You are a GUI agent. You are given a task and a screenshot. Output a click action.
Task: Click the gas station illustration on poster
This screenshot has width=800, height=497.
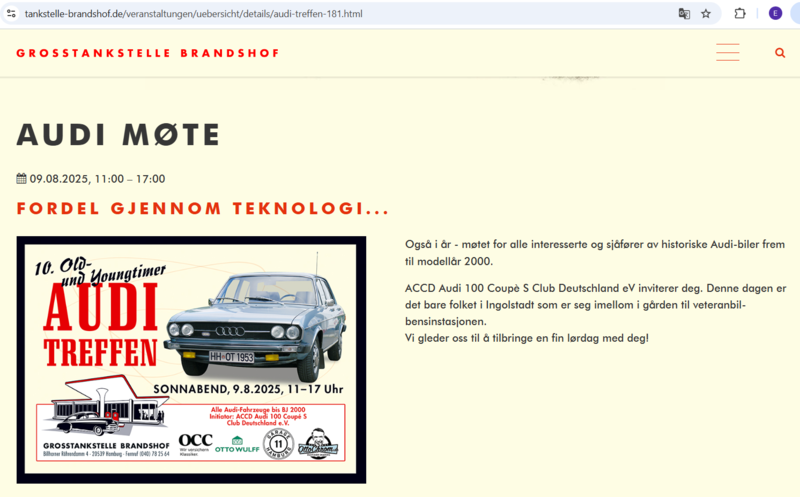pos(107,406)
